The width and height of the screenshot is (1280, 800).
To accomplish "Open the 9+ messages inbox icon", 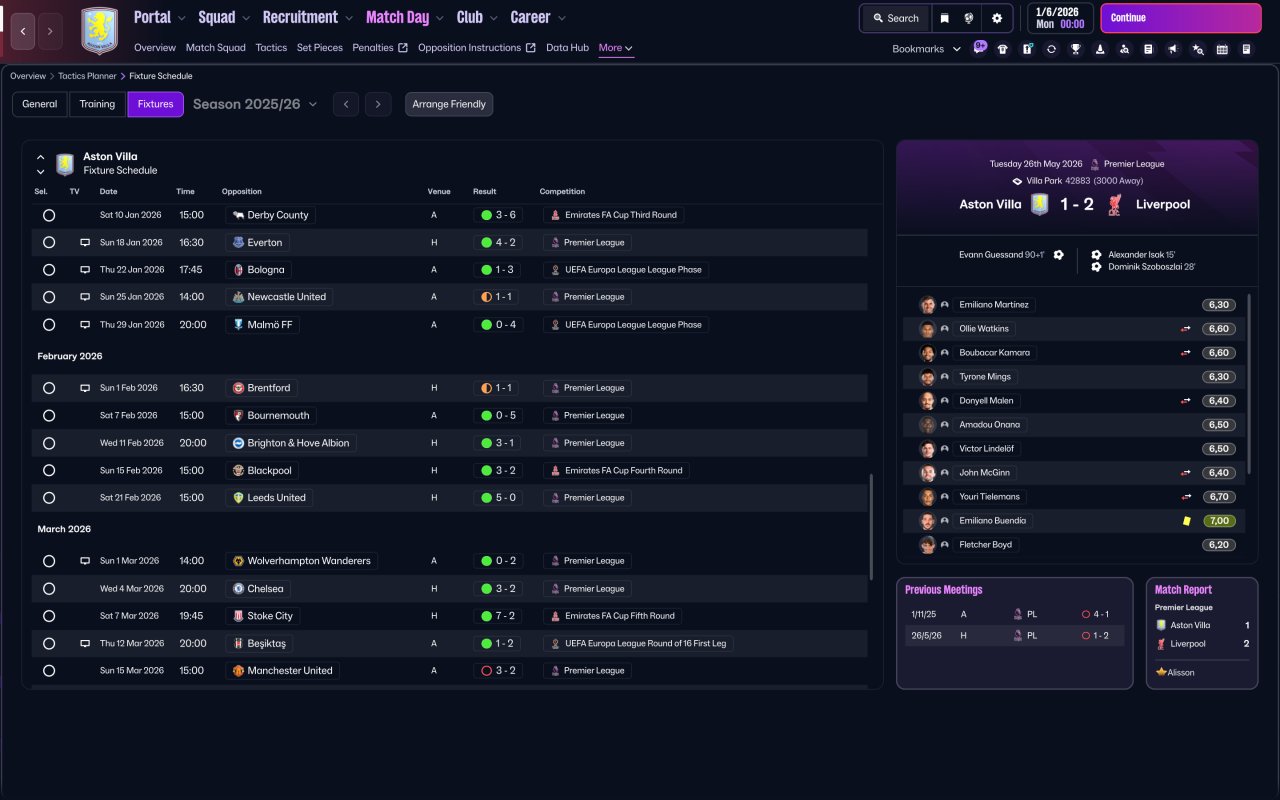I will [x=980, y=47].
